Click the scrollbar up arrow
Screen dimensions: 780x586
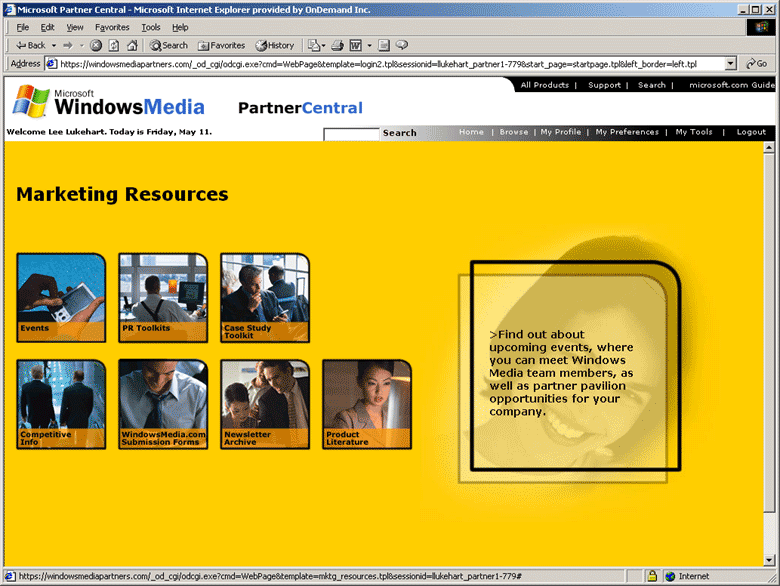coord(769,147)
